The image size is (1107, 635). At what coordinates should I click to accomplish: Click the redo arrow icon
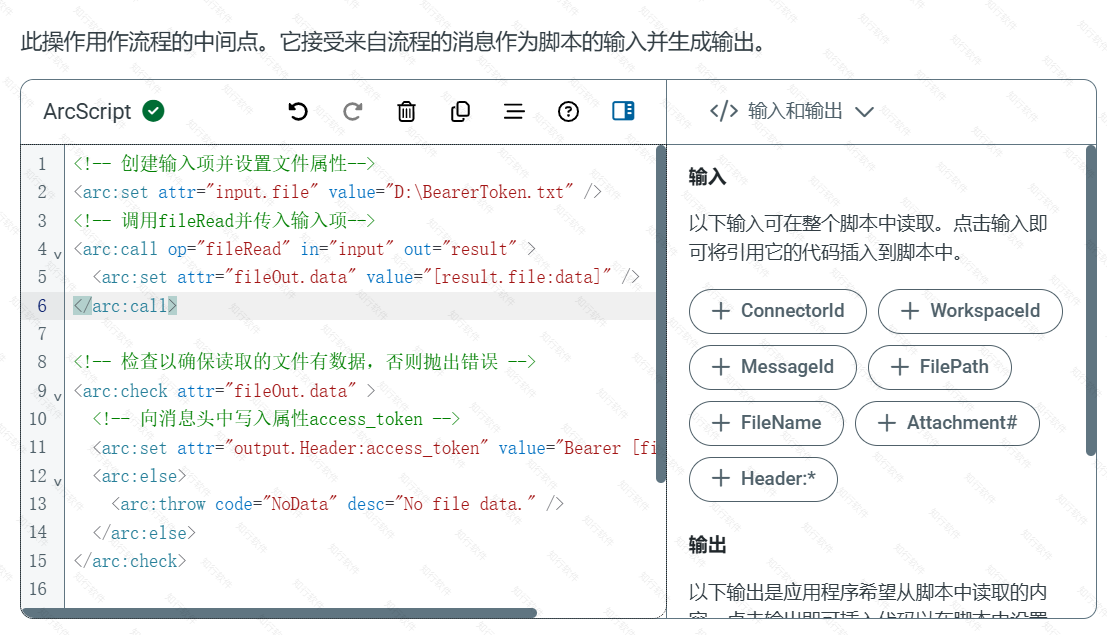(352, 111)
